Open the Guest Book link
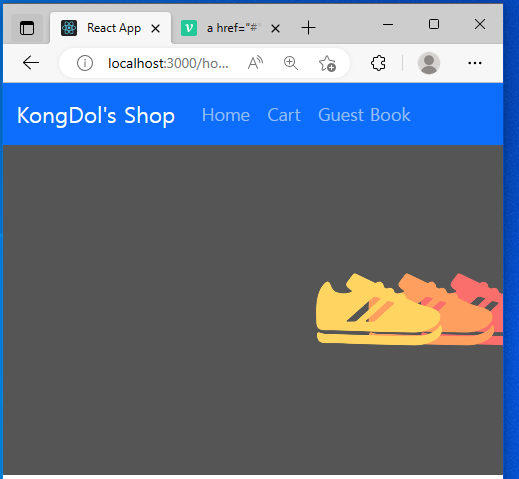 point(364,115)
